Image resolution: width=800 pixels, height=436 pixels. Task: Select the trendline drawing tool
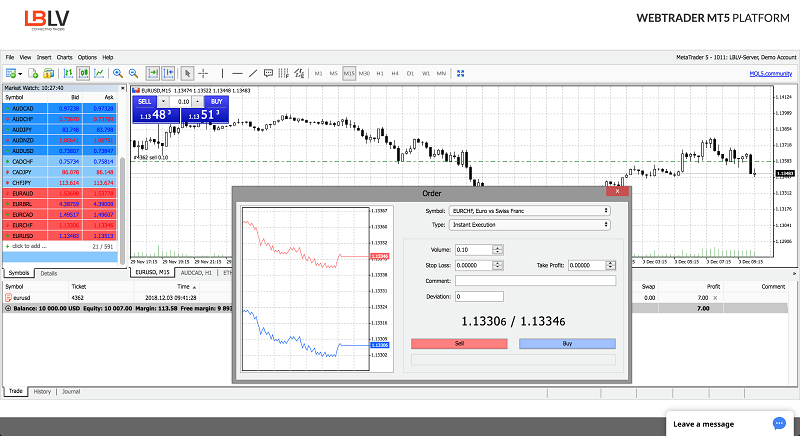pyautogui.click(x=253, y=73)
